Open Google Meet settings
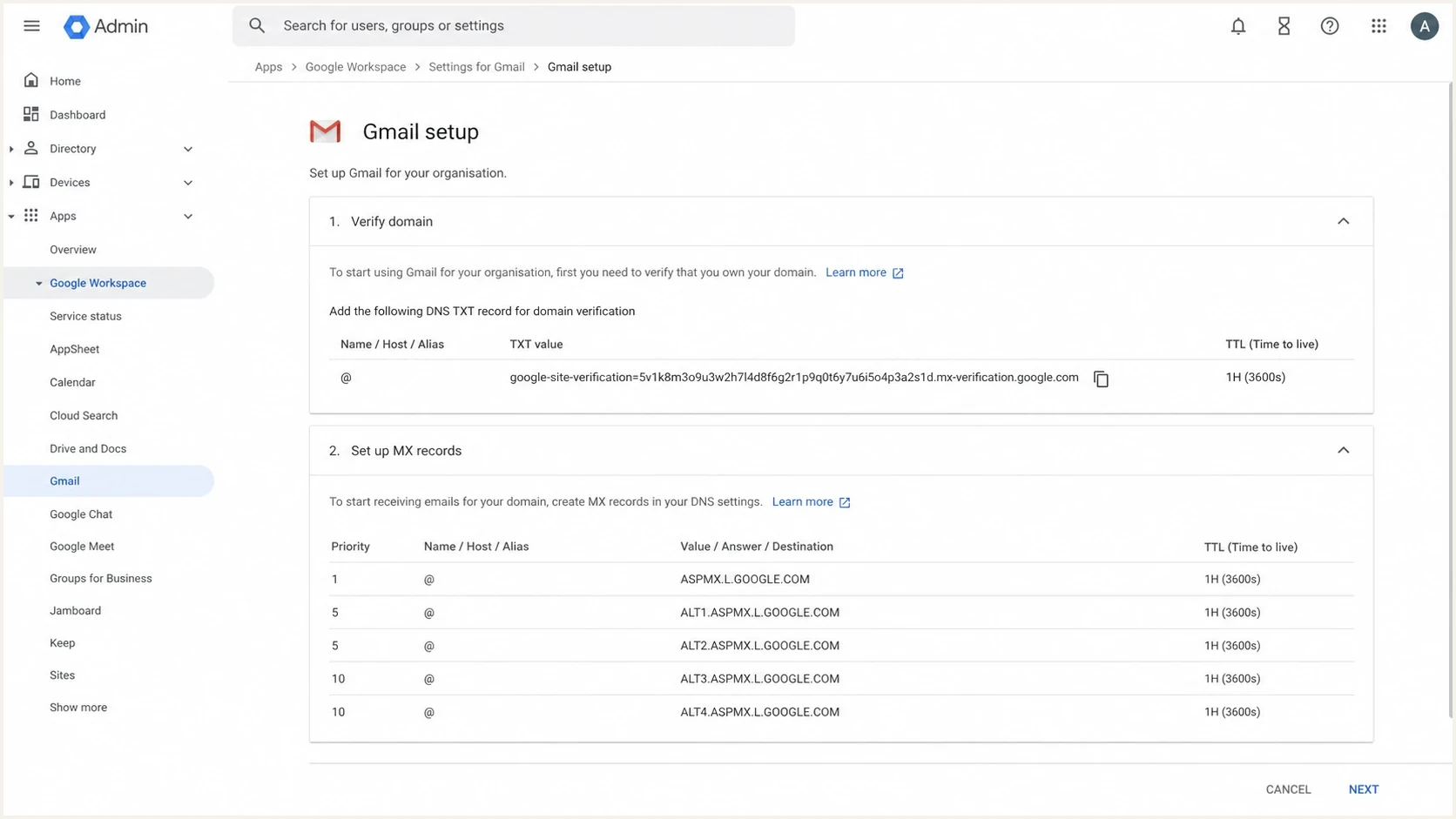The image size is (1456, 819). 82,547
